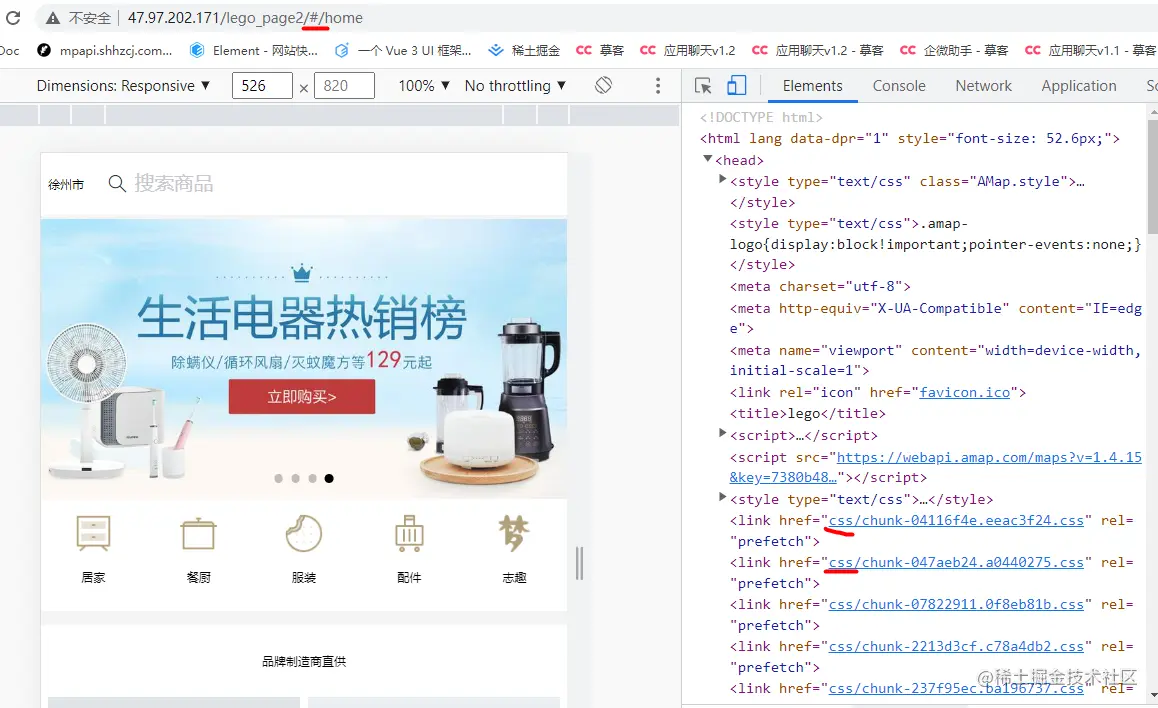
Task: Click the not-secure warning icon in address bar
Action: click(x=52, y=18)
